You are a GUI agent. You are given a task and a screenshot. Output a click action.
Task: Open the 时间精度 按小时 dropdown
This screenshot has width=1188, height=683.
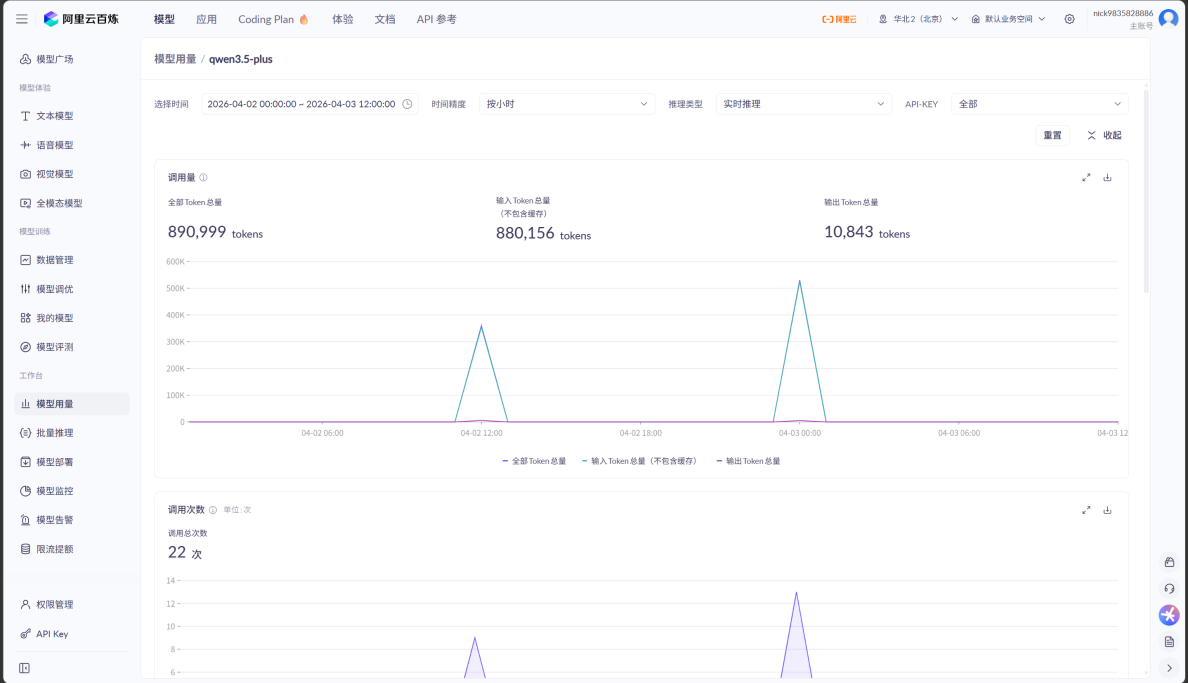[x=567, y=104]
